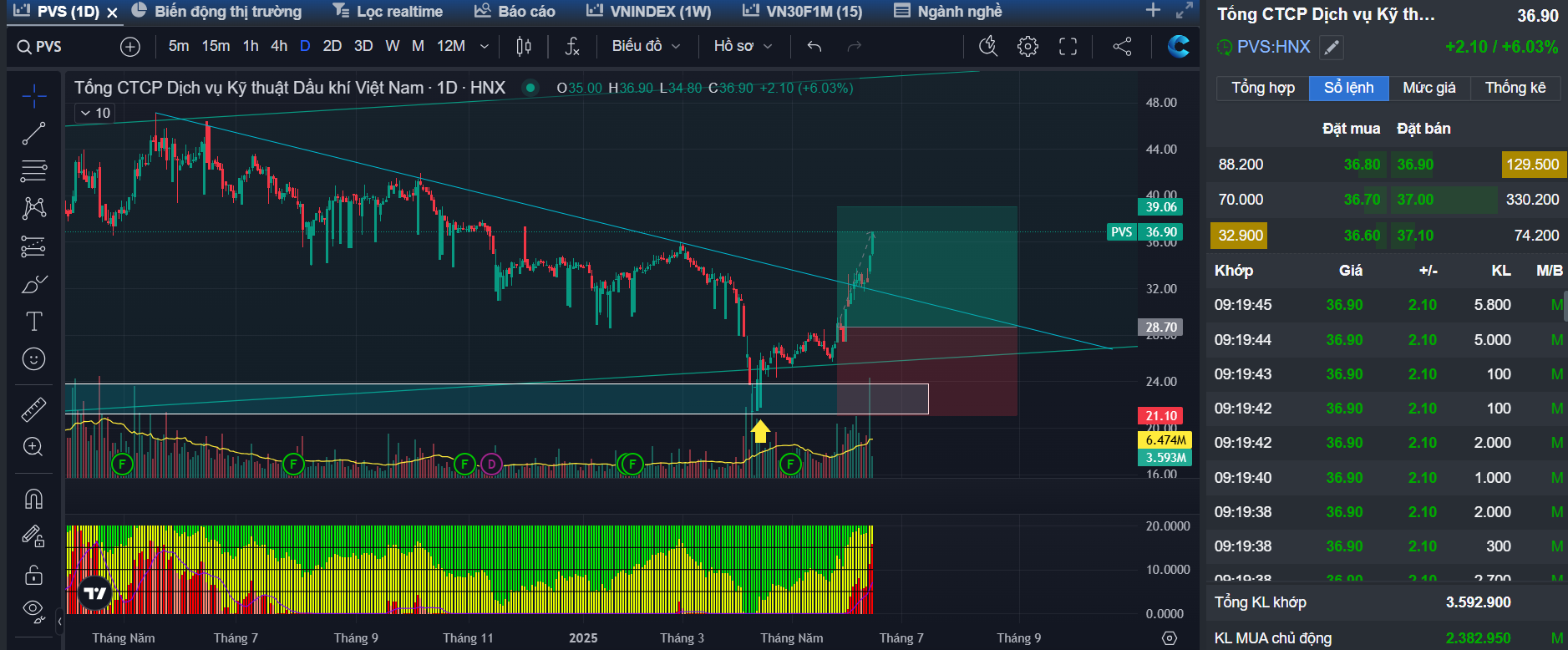Switch to the VN30F1M (15) tab
1568x650 pixels.
pyautogui.click(x=802, y=12)
